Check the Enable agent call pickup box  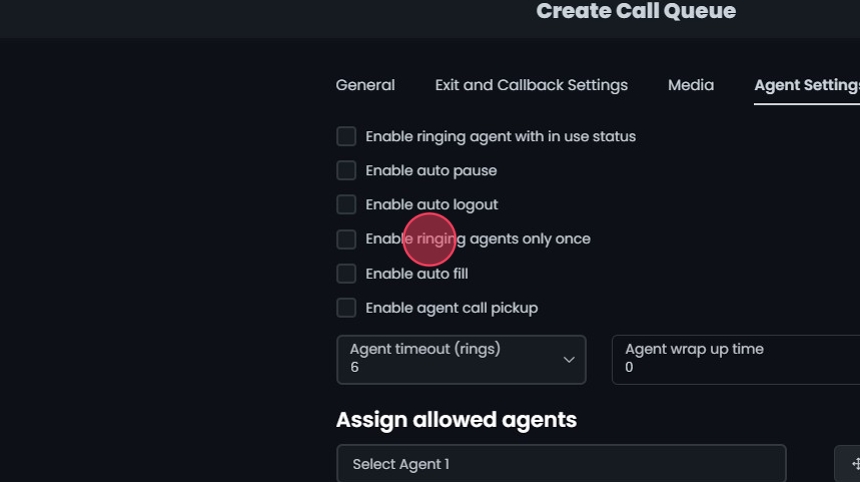pos(346,308)
